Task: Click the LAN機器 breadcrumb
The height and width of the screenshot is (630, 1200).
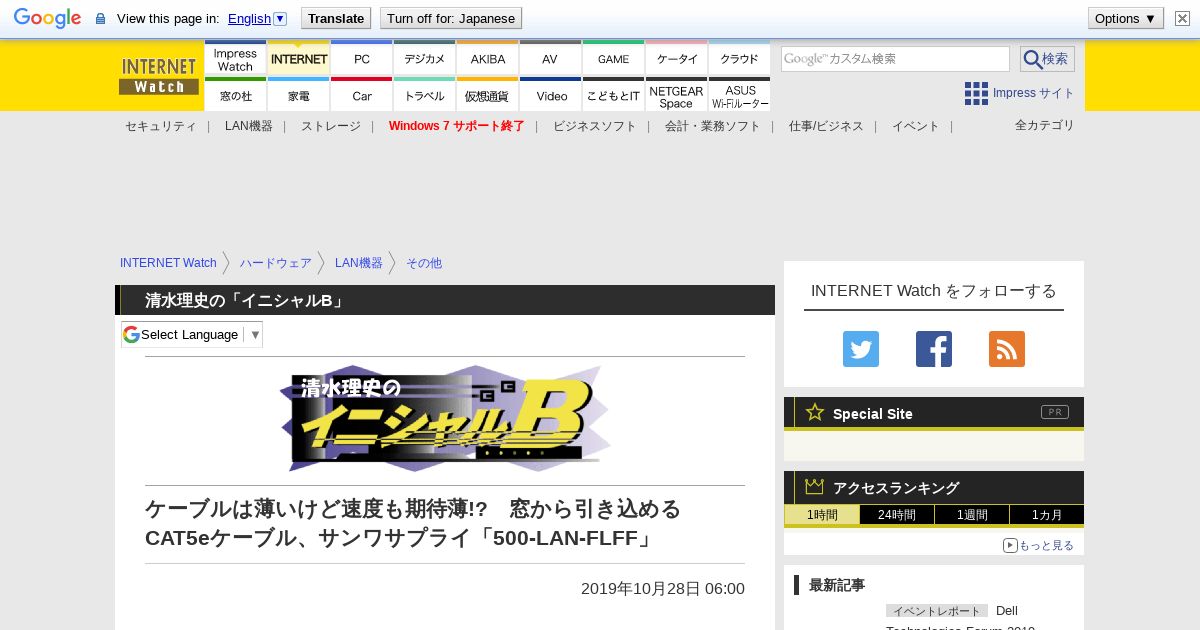Action: tap(359, 263)
